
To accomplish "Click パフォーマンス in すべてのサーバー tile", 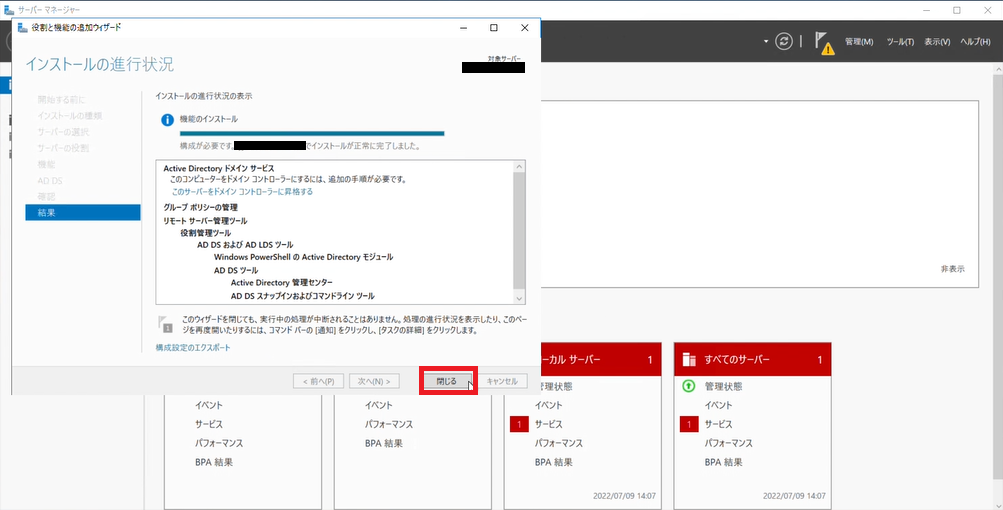I will click(729, 443).
